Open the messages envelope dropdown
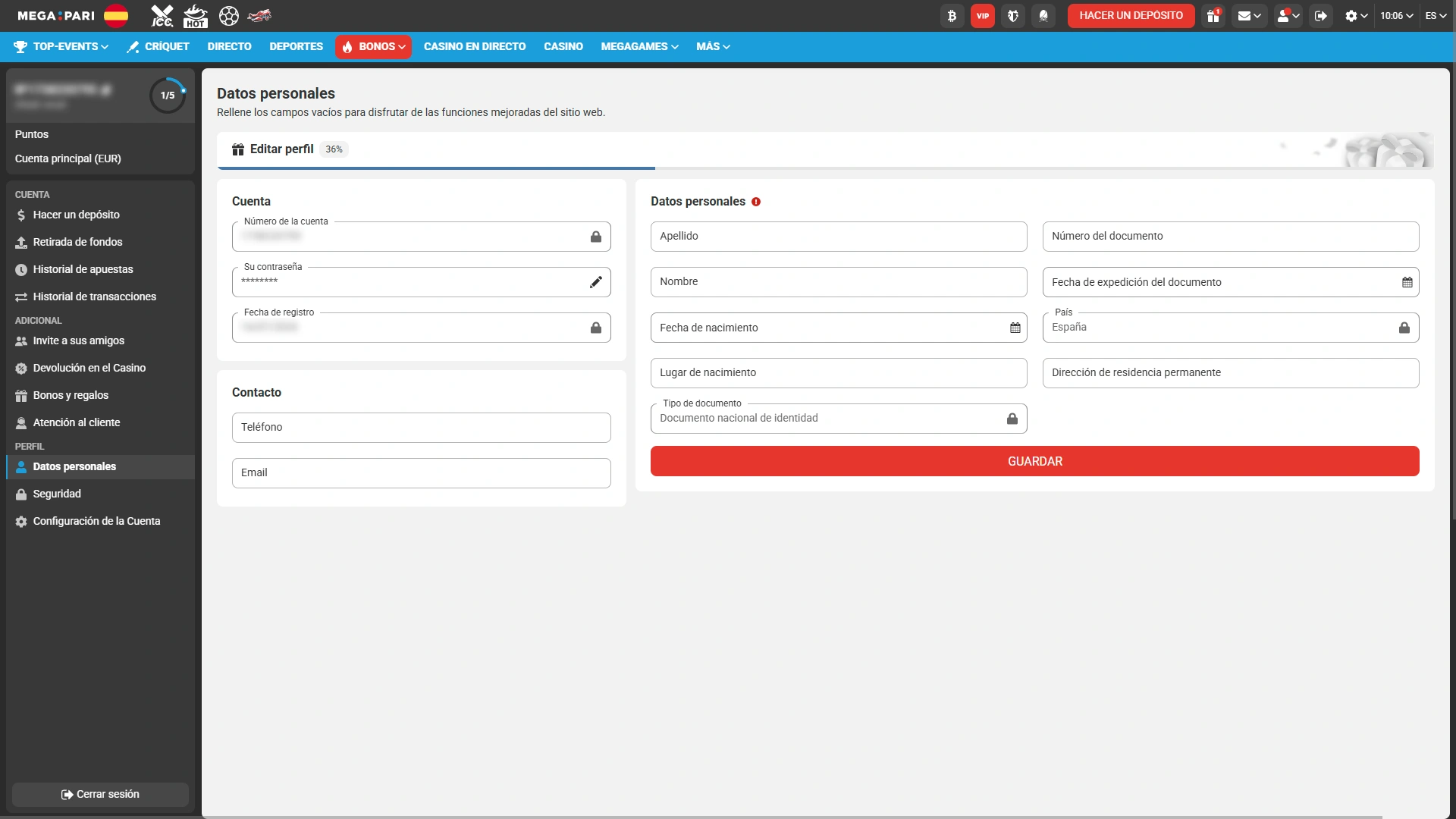Image resolution: width=1456 pixels, height=819 pixels. pos(1249,15)
